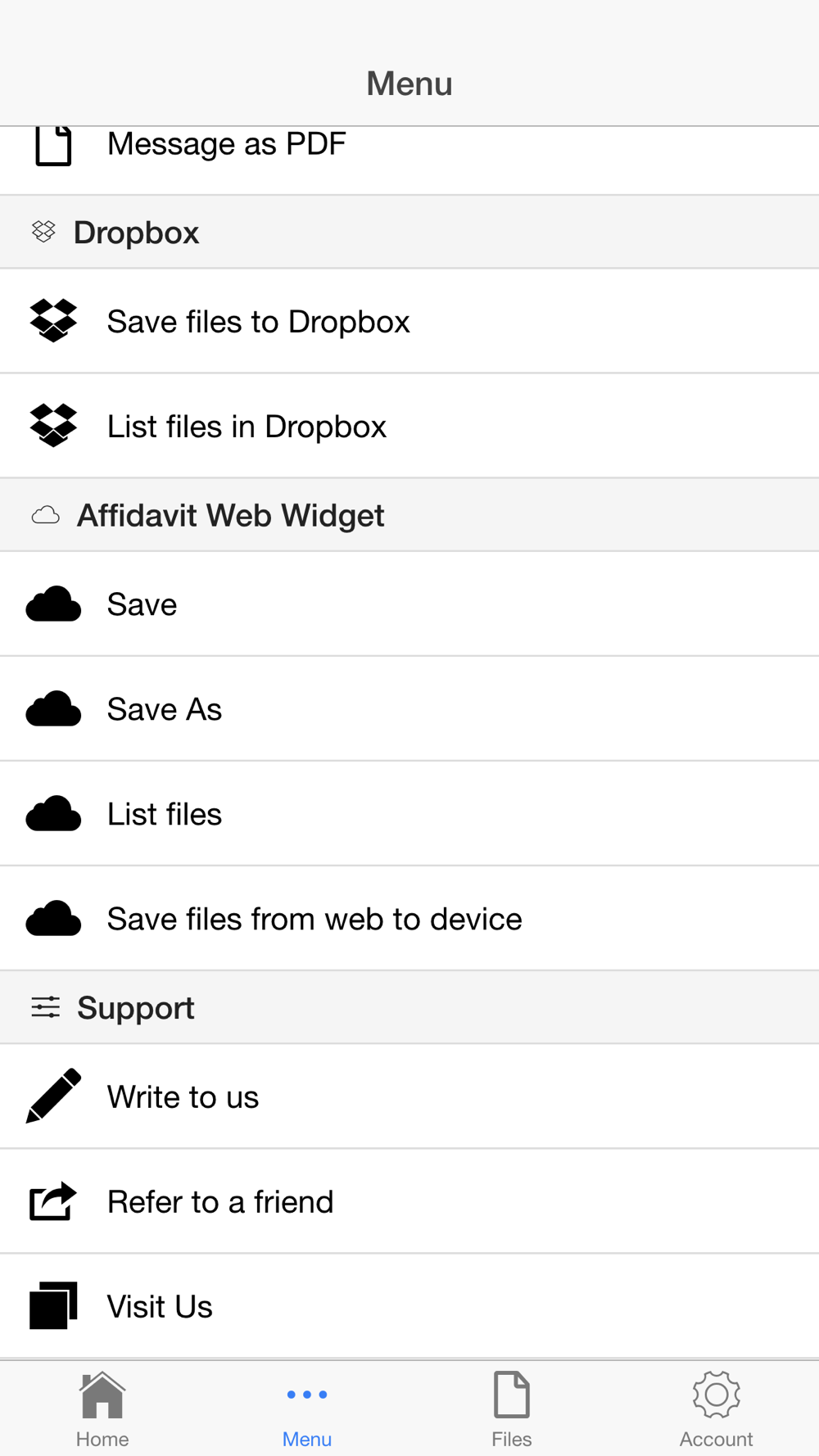Open the Home tab
Image resolution: width=819 pixels, height=1456 pixels.
tap(102, 1409)
